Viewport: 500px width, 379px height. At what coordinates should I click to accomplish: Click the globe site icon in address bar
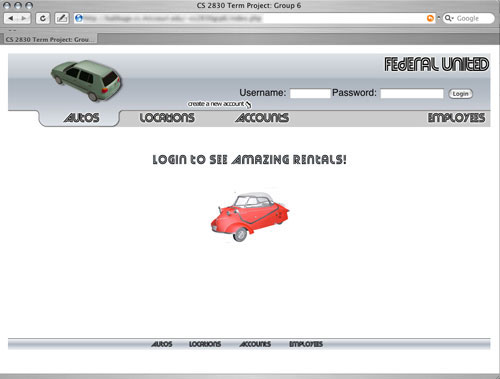[x=79, y=18]
